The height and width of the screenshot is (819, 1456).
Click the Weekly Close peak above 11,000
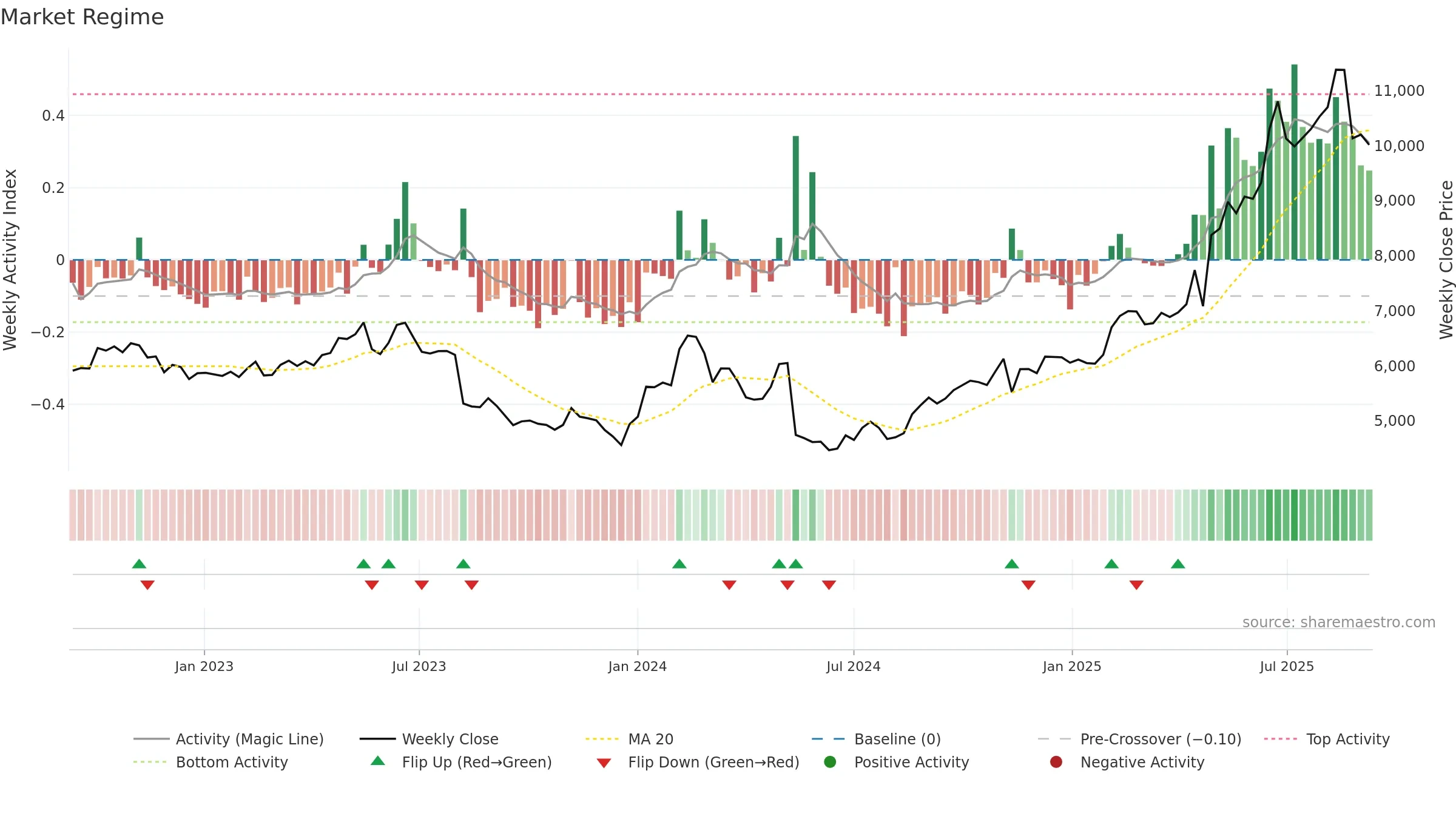coord(1340,70)
